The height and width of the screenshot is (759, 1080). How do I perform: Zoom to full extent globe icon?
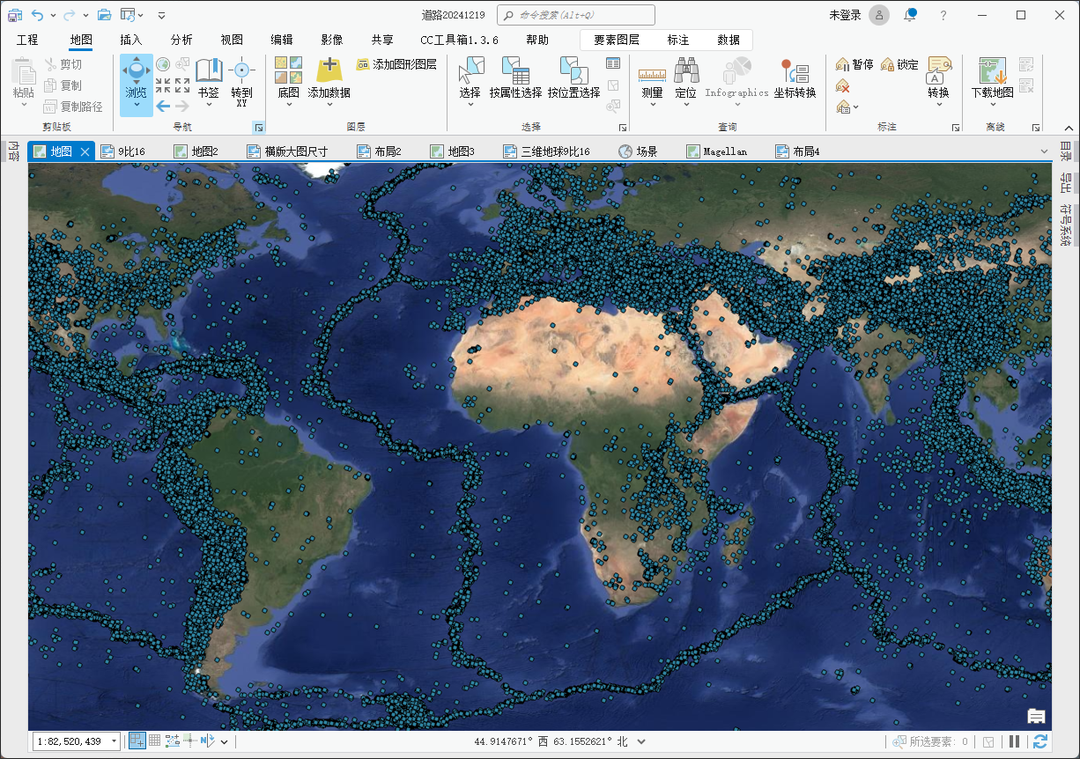tap(163, 64)
